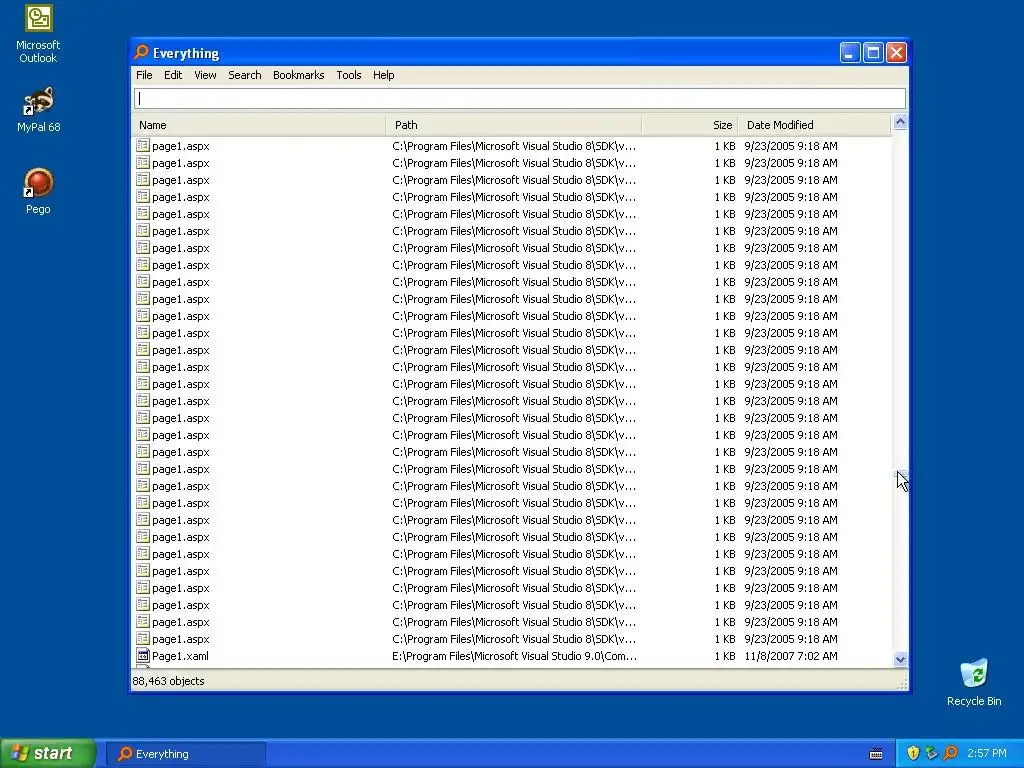Select the MyPal 68 desktop shortcut

[39, 110]
